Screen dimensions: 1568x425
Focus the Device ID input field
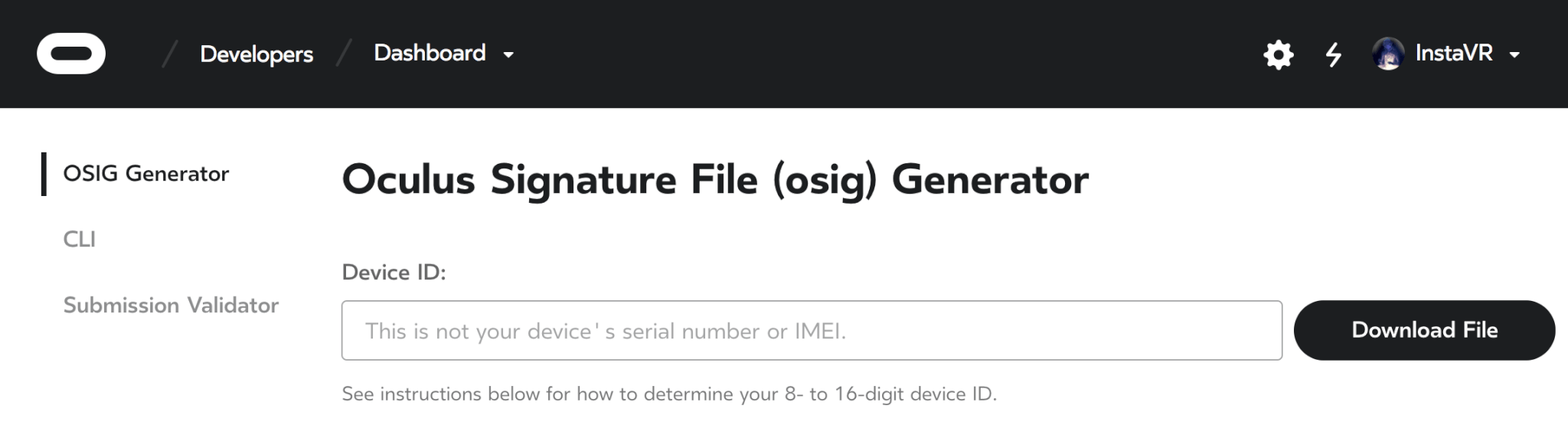tap(812, 330)
